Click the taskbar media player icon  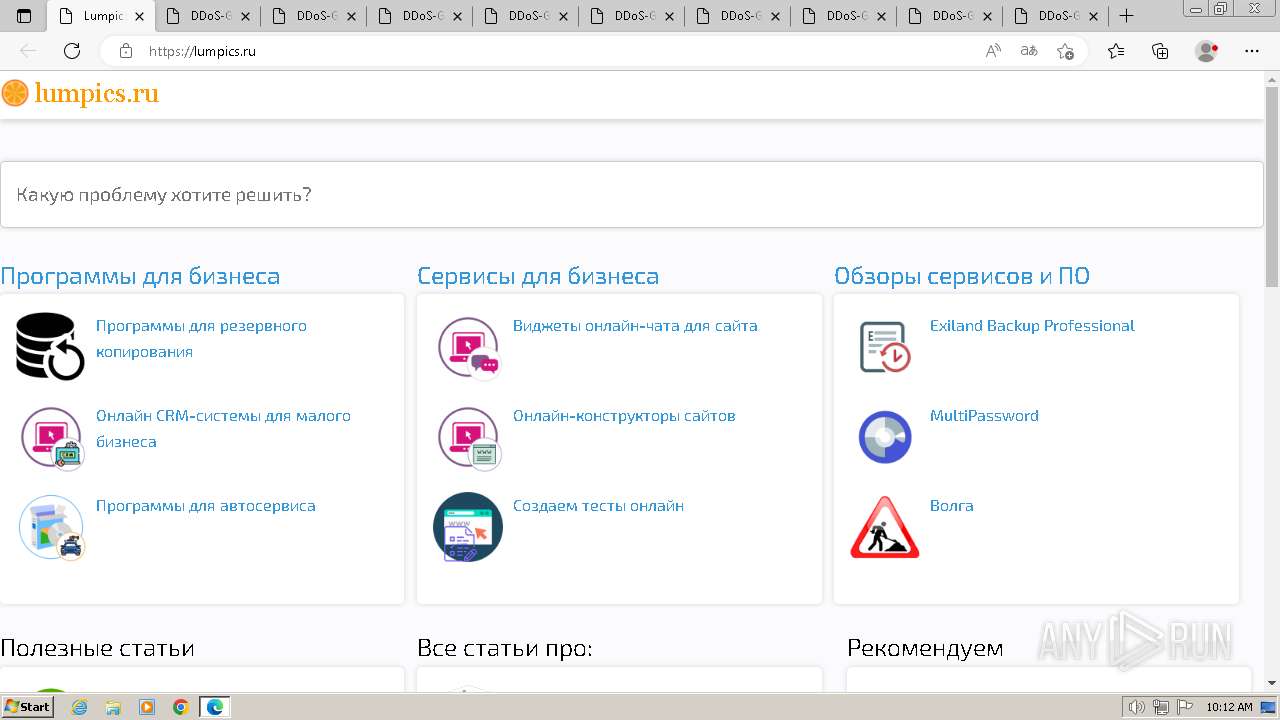click(x=147, y=707)
